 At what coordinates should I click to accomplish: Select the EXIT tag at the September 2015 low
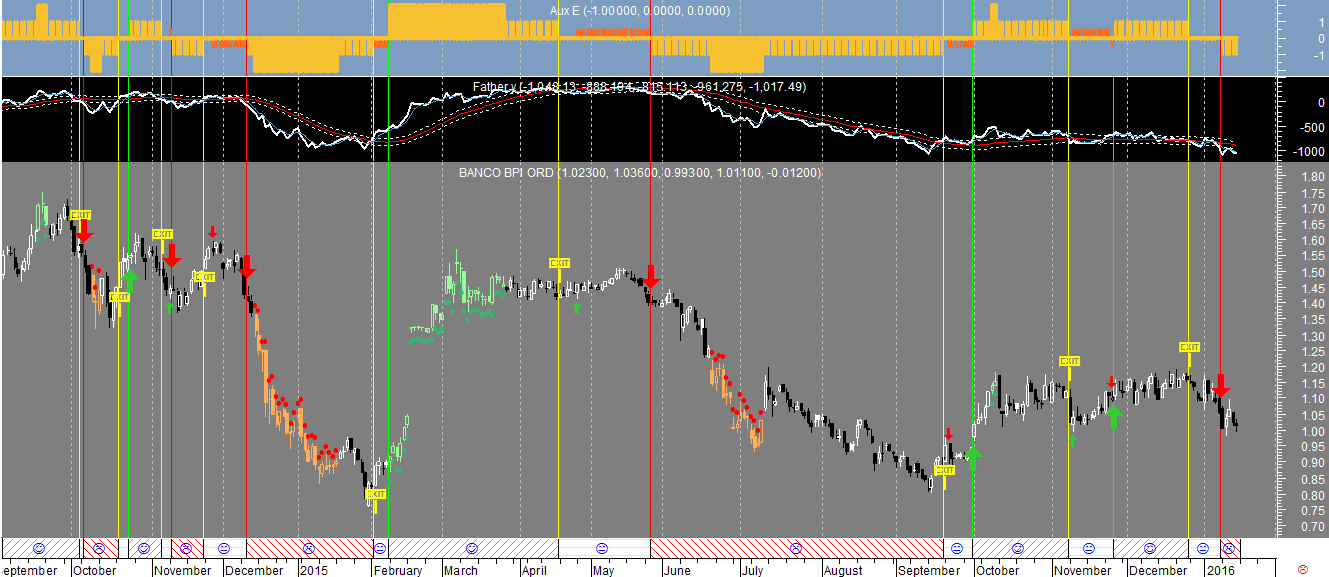[x=944, y=470]
